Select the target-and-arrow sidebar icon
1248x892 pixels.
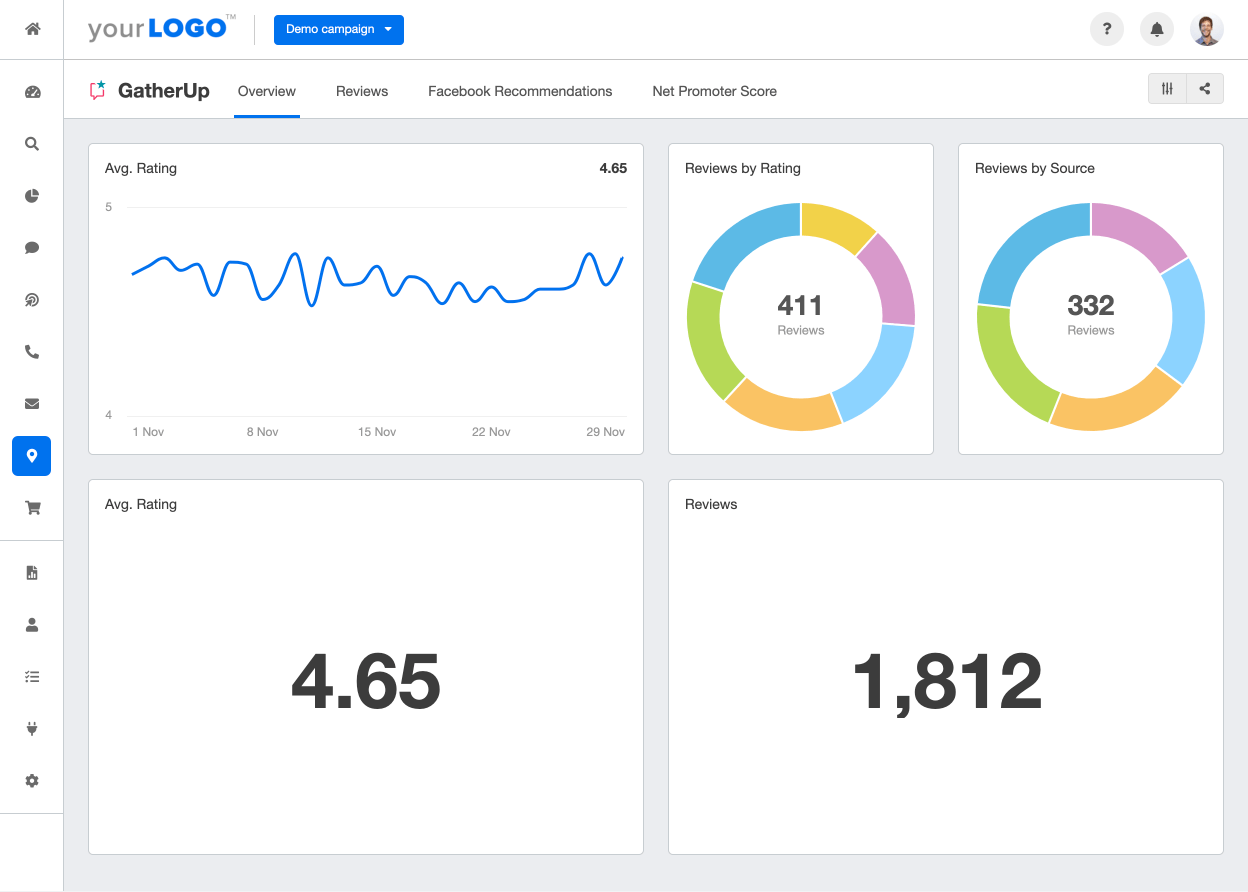tap(32, 300)
